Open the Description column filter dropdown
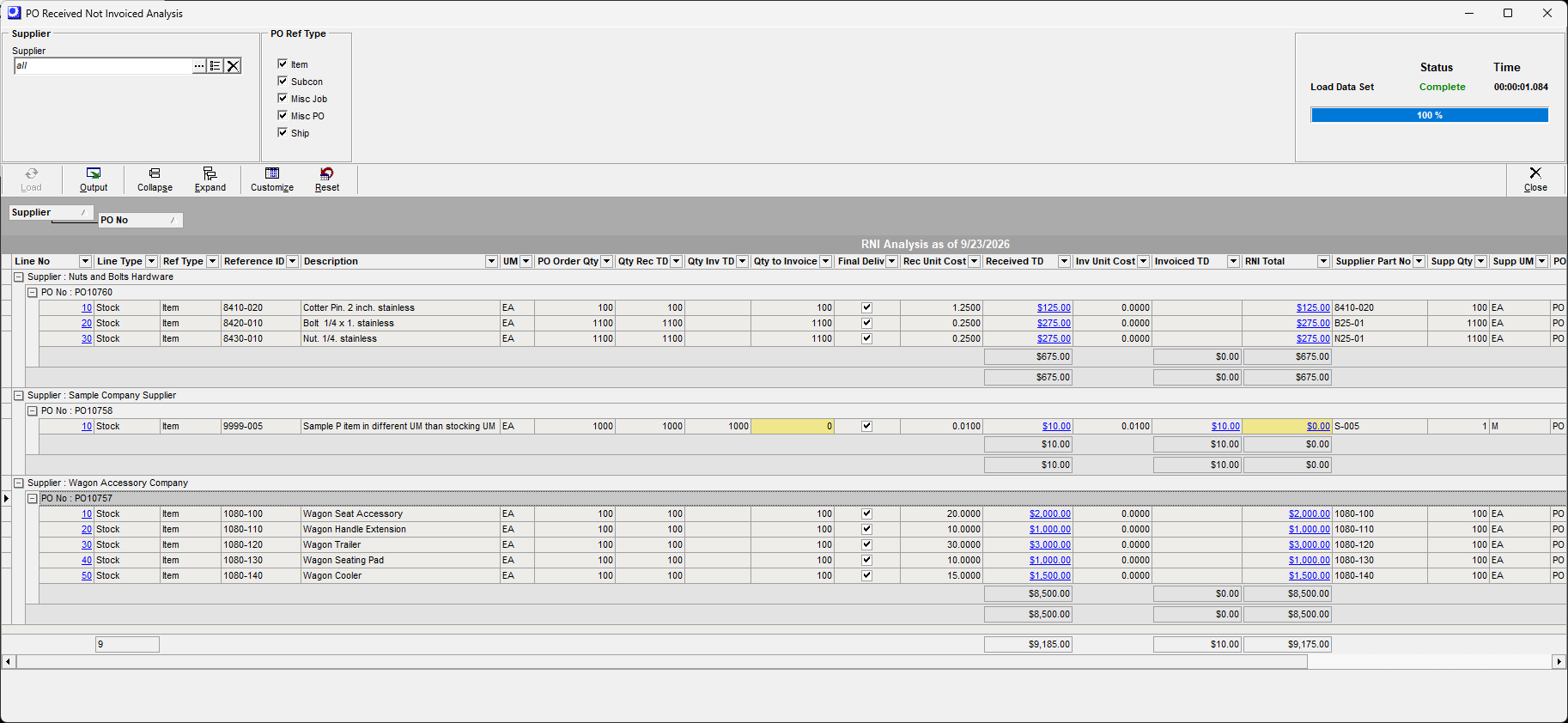Image resolution: width=1568 pixels, height=723 pixels. click(491, 261)
